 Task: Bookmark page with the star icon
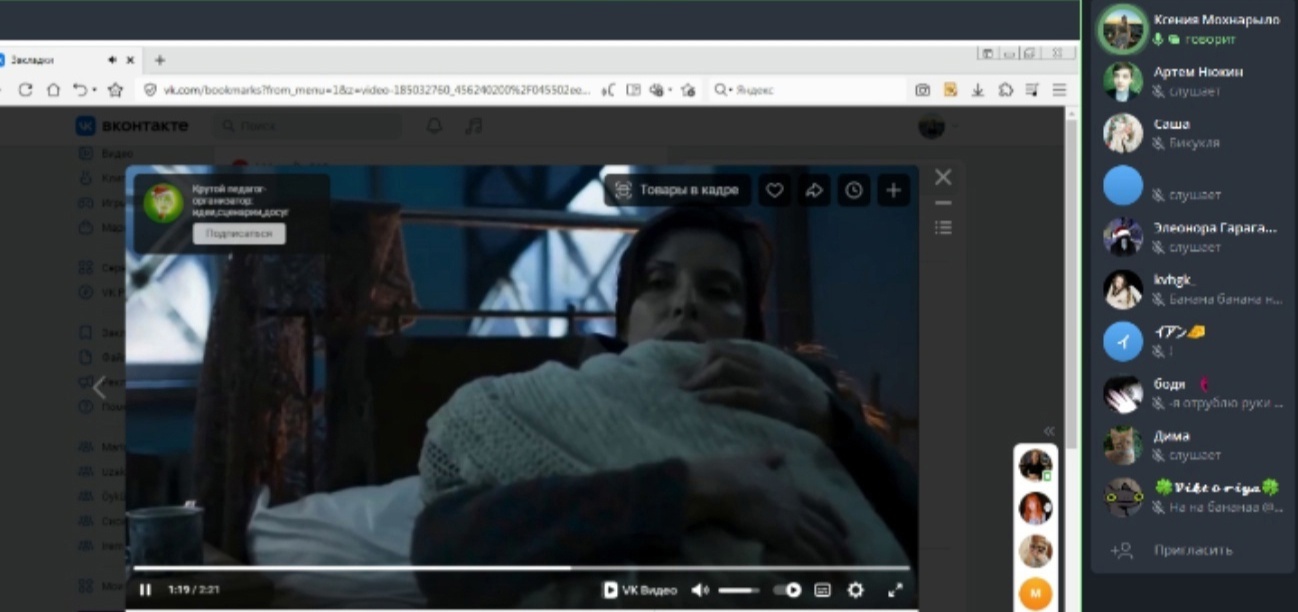(115, 90)
